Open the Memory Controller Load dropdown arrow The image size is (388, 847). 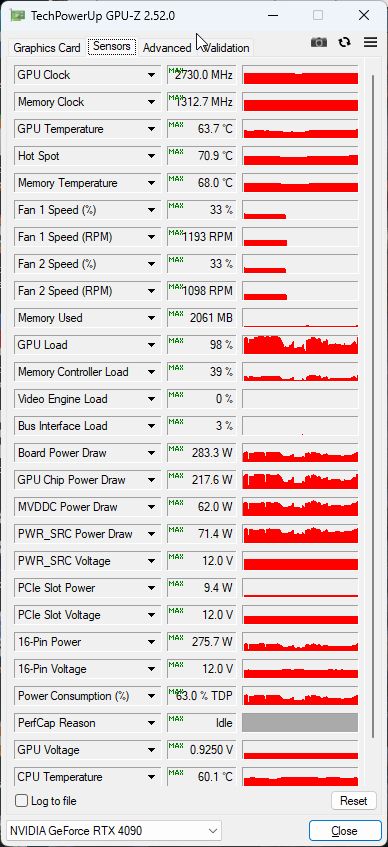(x=151, y=372)
